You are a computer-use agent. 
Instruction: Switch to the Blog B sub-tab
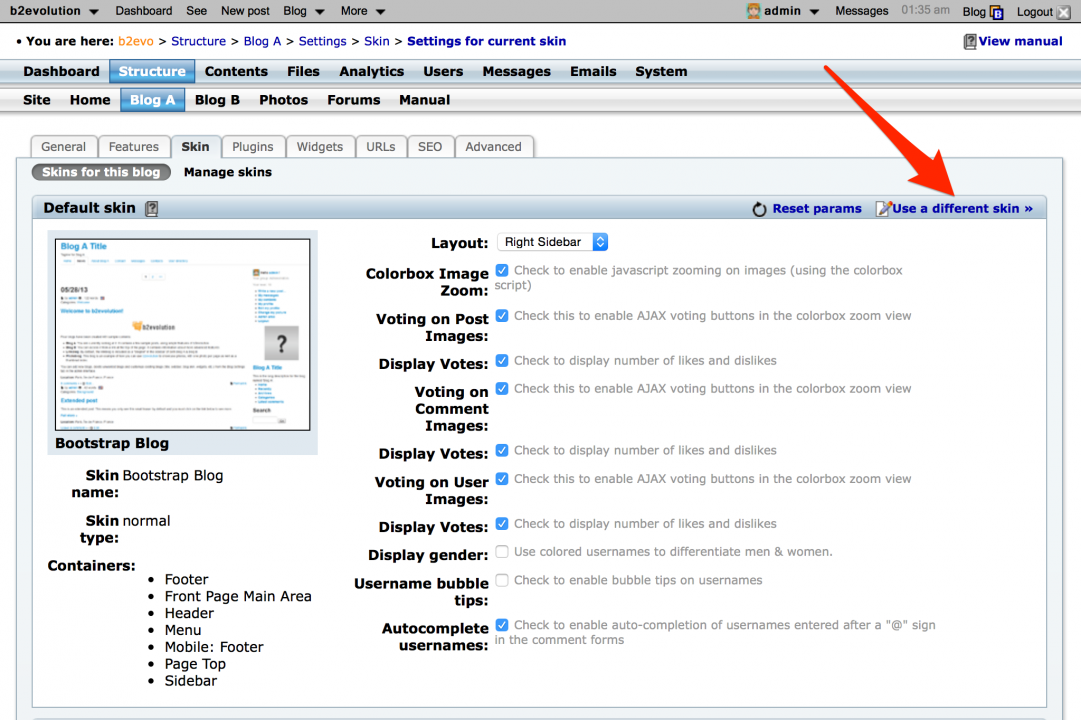tap(217, 100)
